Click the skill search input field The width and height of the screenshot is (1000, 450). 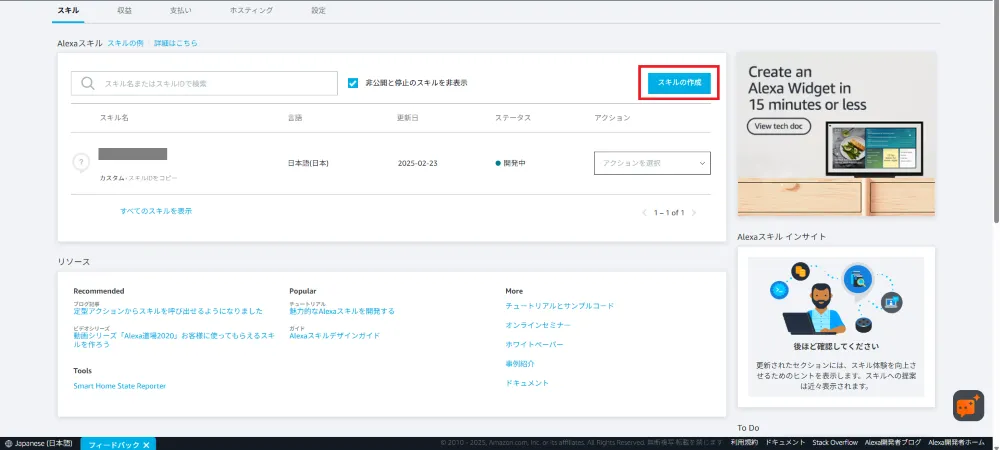pyautogui.click(x=204, y=83)
